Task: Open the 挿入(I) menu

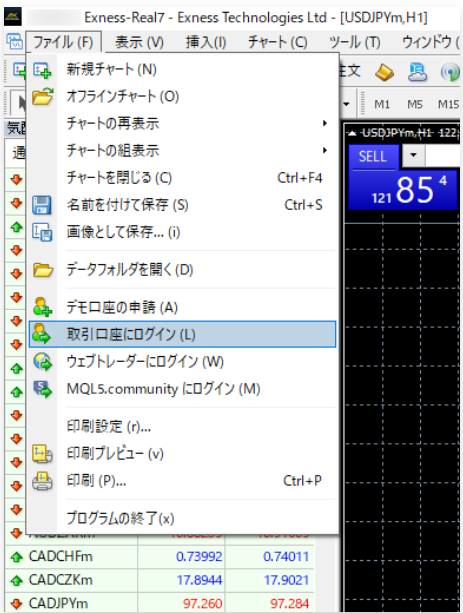Action: (x=206, y=42)
